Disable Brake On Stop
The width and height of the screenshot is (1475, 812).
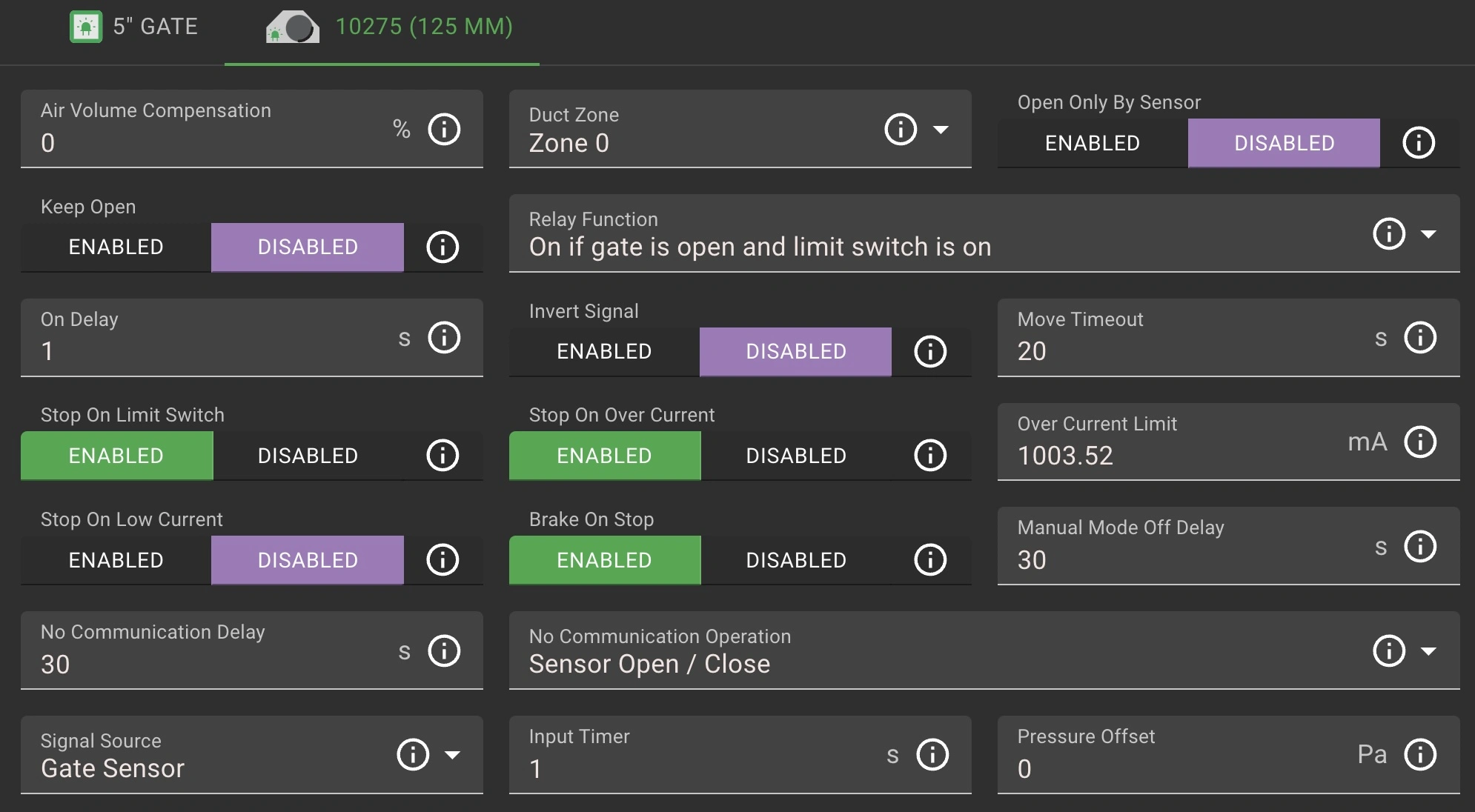tap(795, 559)
